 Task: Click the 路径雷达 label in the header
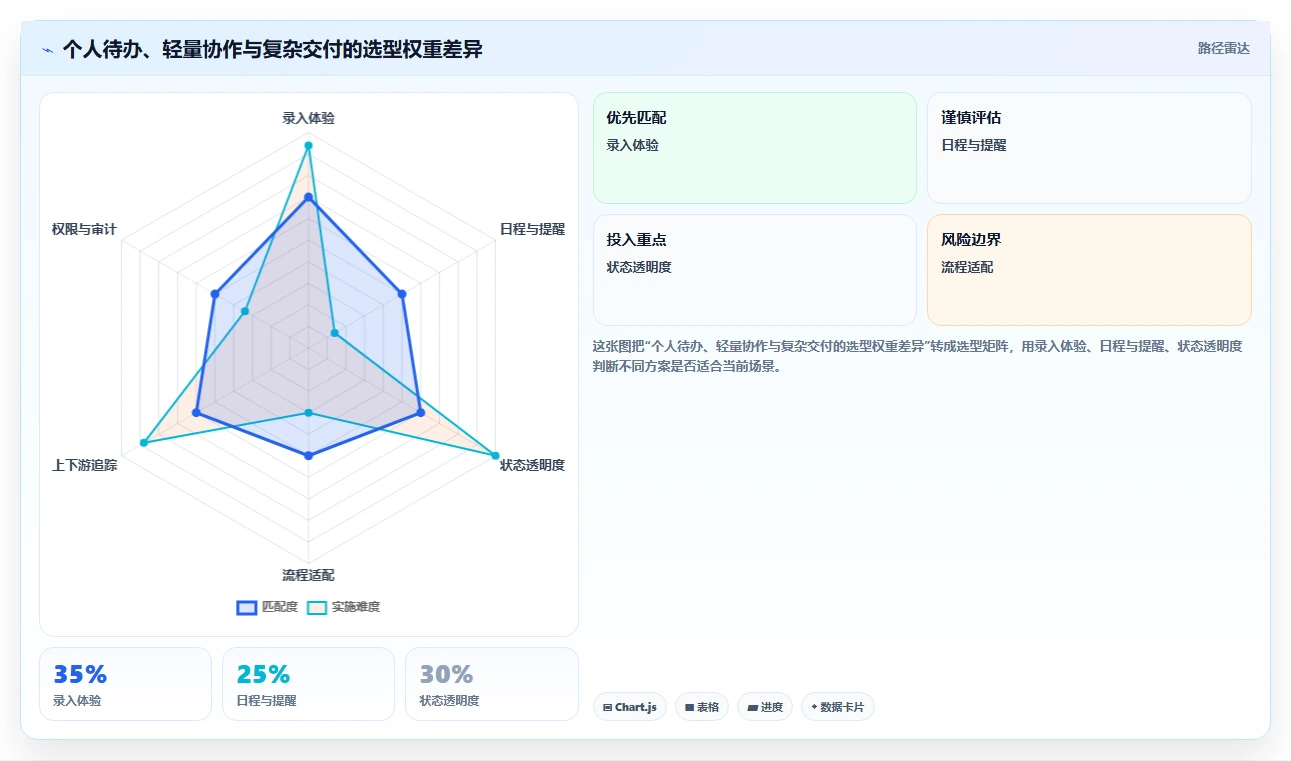click(1224, 48)
